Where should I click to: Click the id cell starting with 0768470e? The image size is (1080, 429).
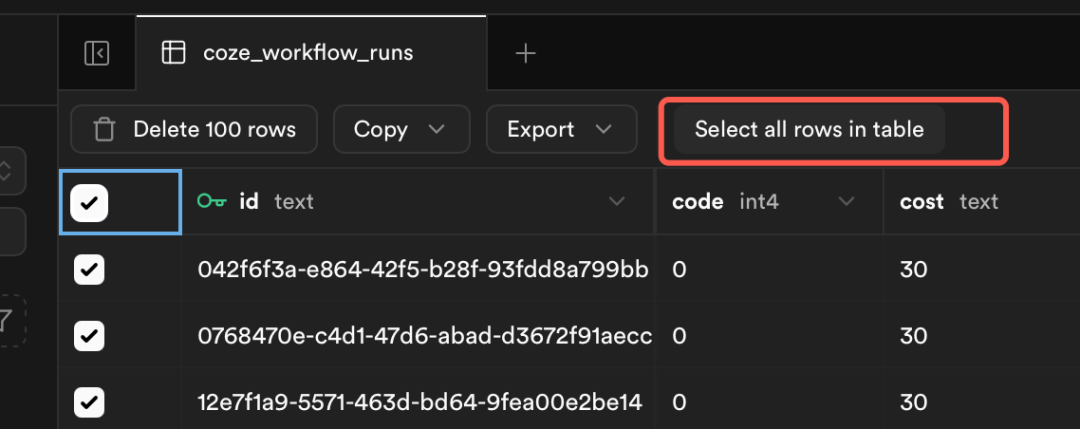click(x=424, y=337)
